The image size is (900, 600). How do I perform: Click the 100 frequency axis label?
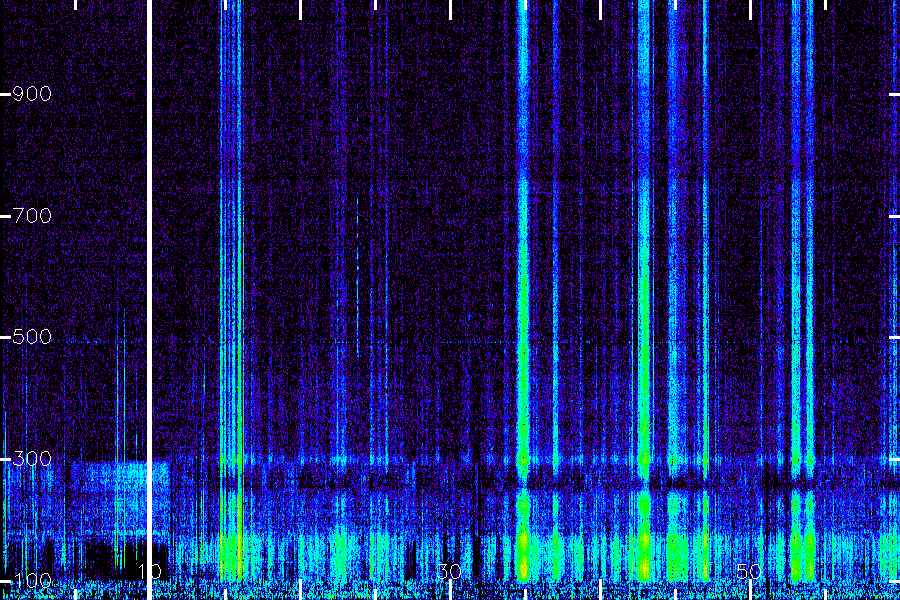pos(32,580)
